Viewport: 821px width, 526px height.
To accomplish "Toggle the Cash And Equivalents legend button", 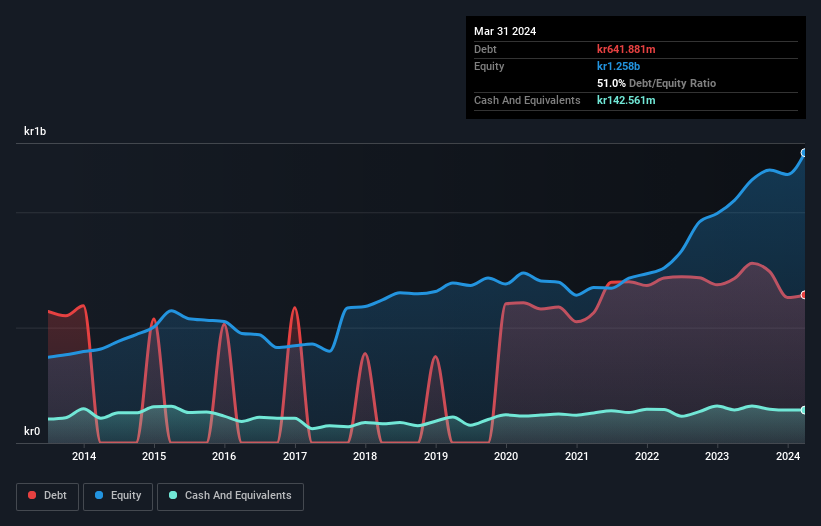I will tap(230, 496).
